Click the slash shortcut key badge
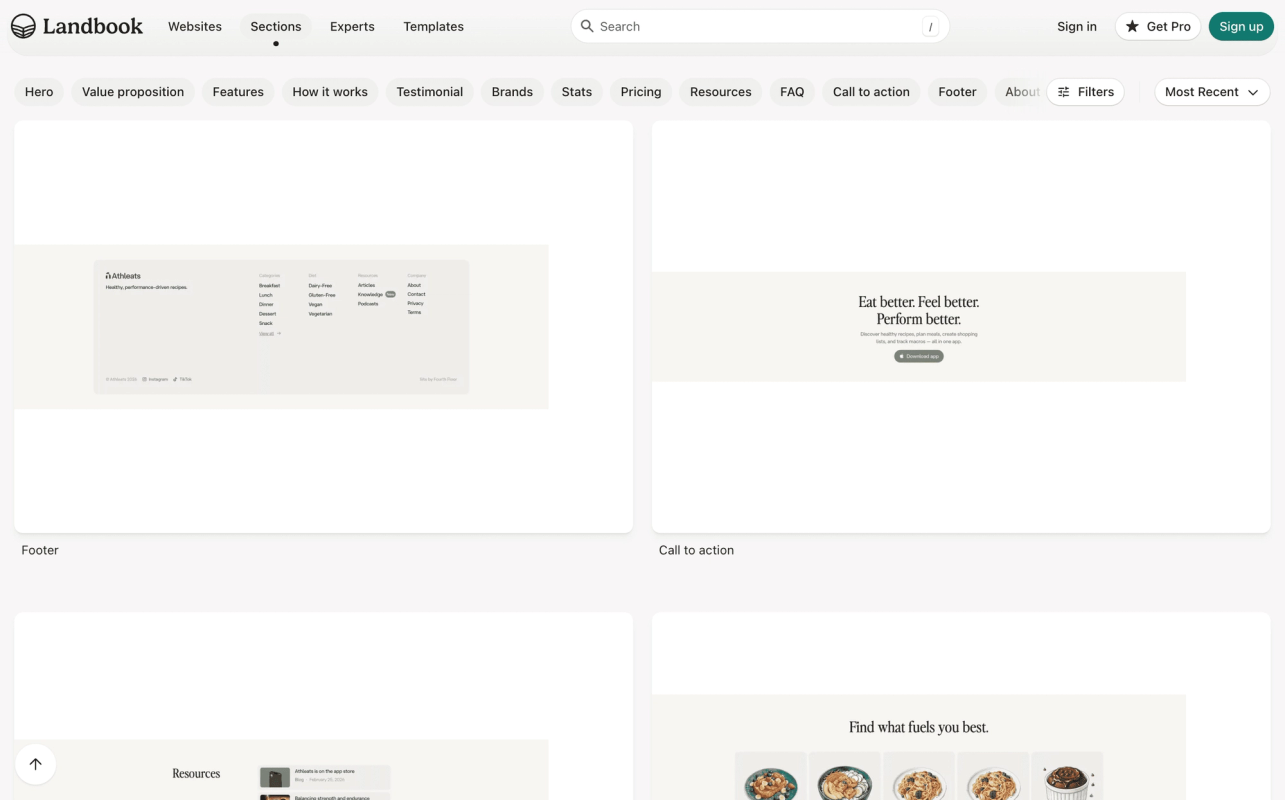 [930, 27]
